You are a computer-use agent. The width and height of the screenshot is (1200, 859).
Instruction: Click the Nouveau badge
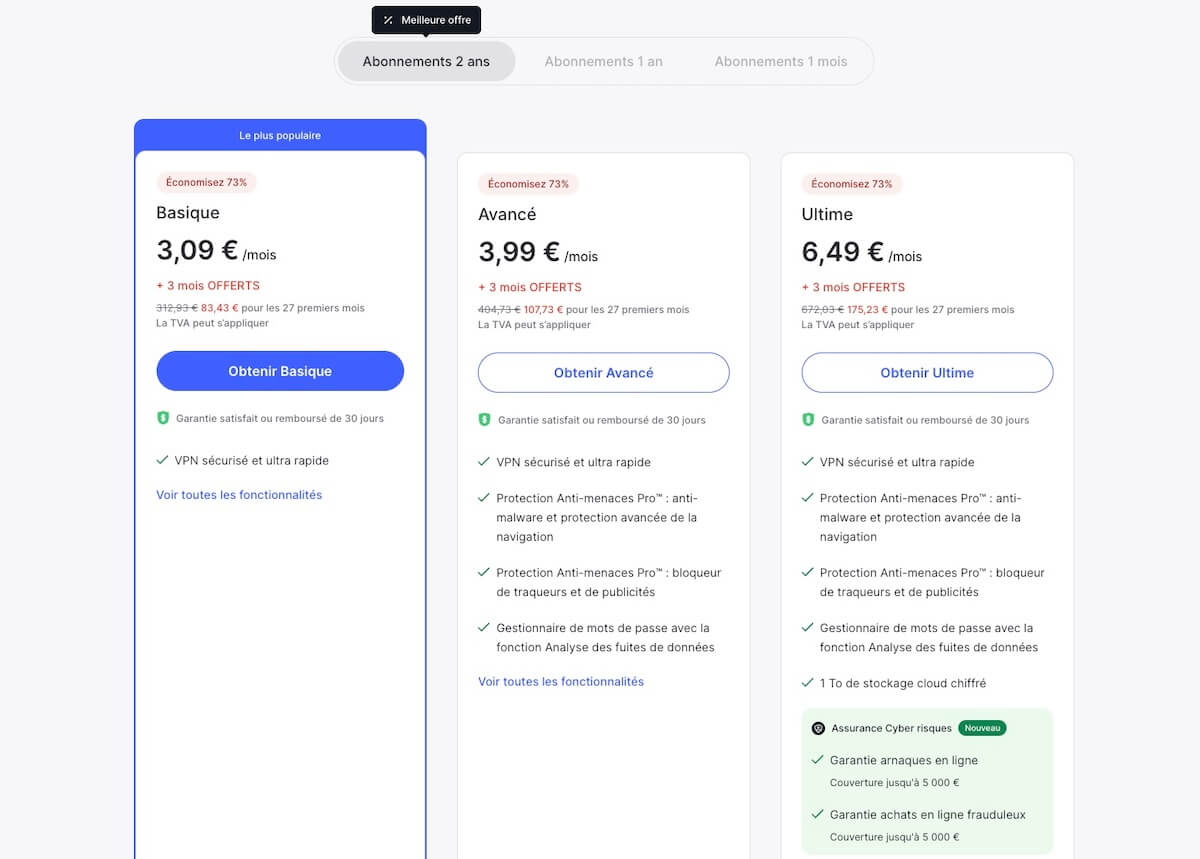[x=982, y=728]
